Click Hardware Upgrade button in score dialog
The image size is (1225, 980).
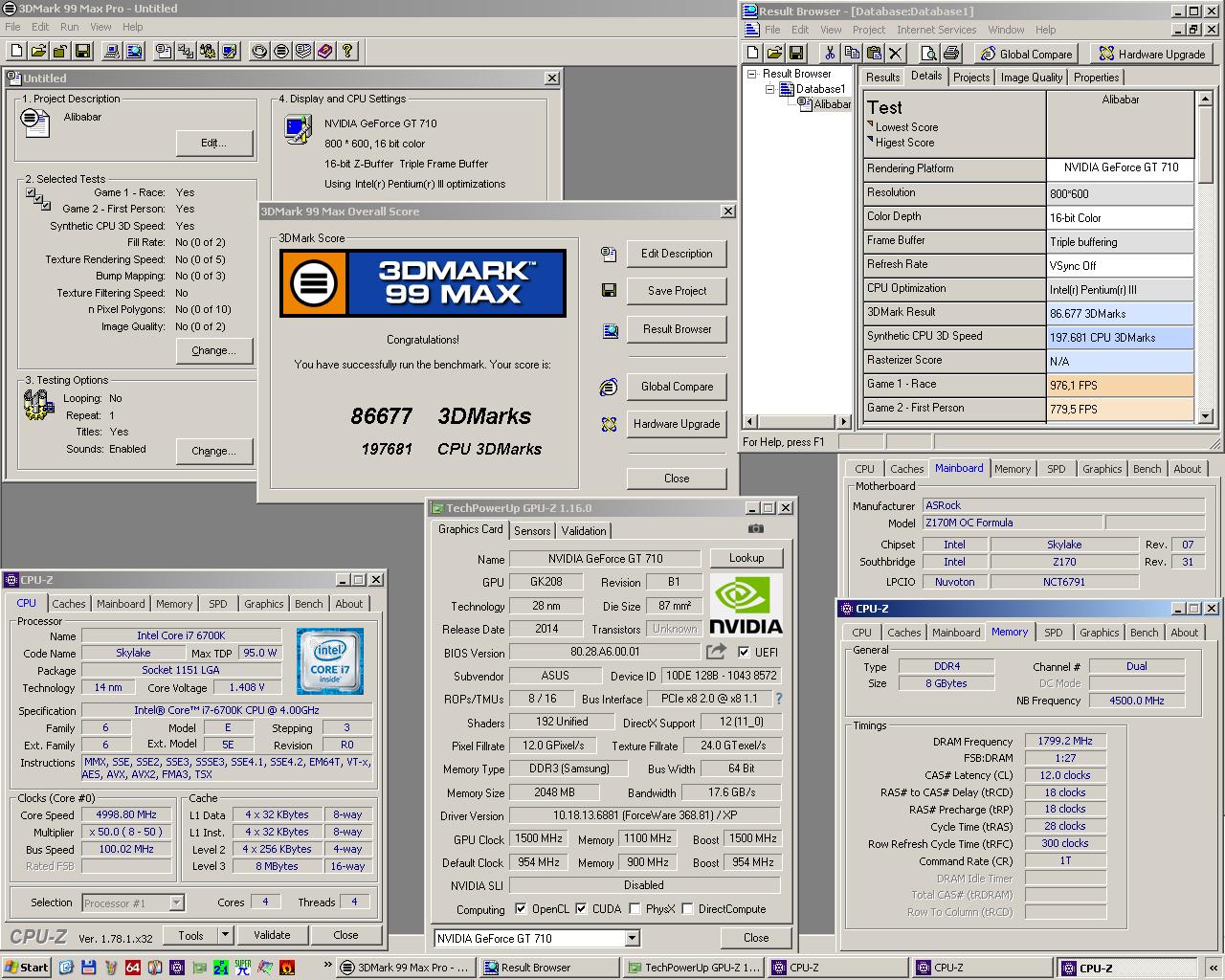(x=677, y=424)
